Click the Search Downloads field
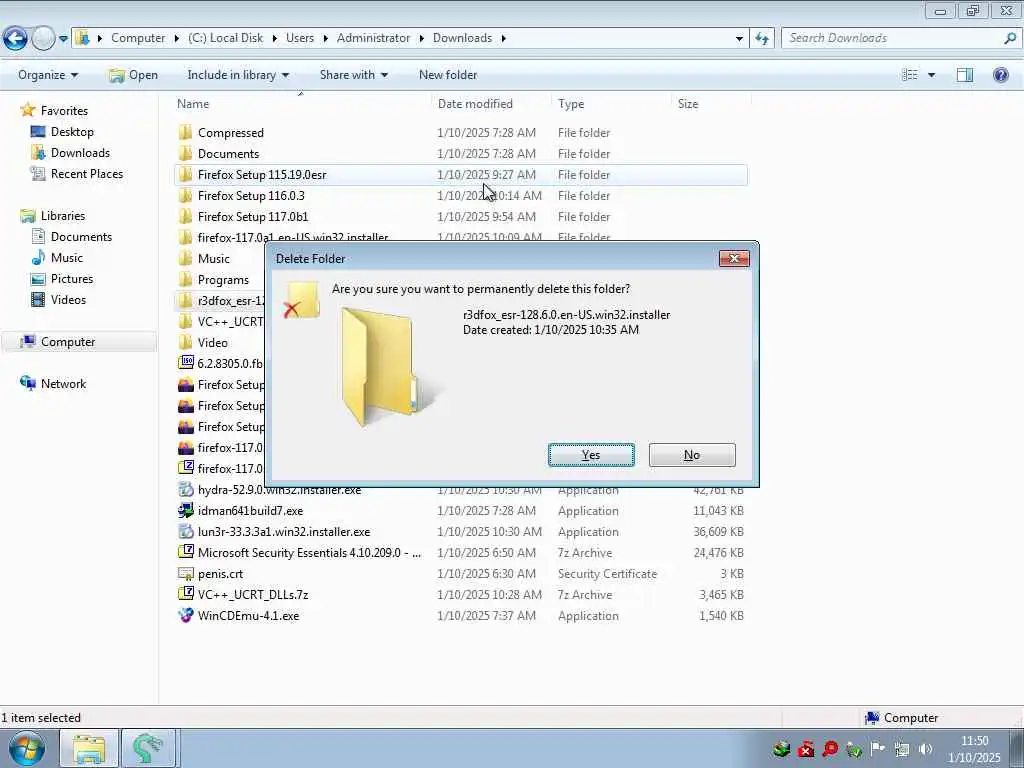Image resolution: width=1024 pixels, height=768 pixels. pyautogui.click(x=895, y=38)
